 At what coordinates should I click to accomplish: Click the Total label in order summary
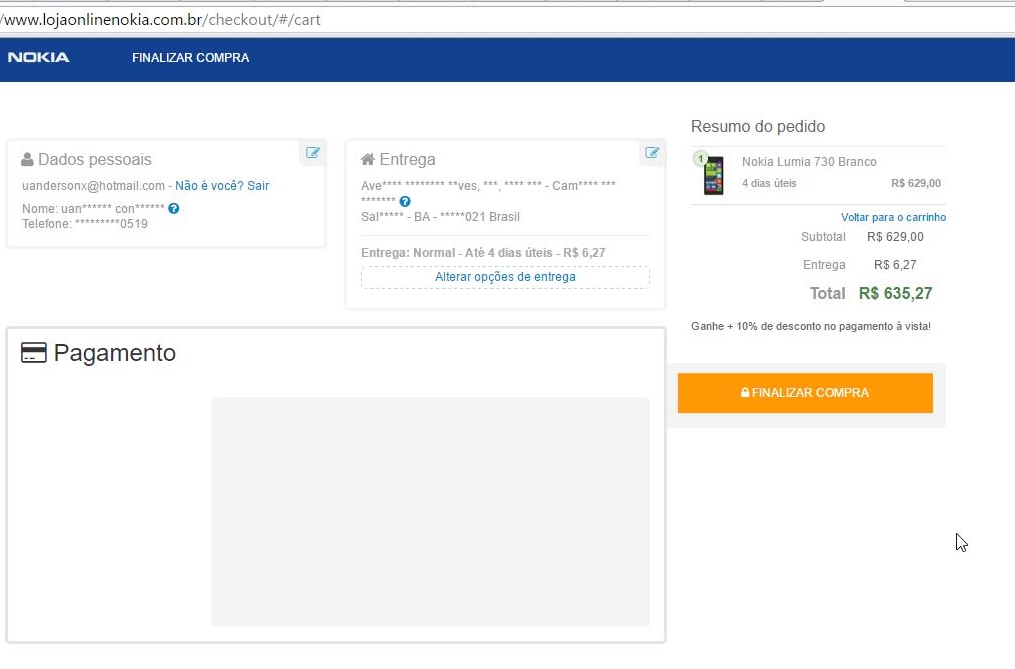827,293
